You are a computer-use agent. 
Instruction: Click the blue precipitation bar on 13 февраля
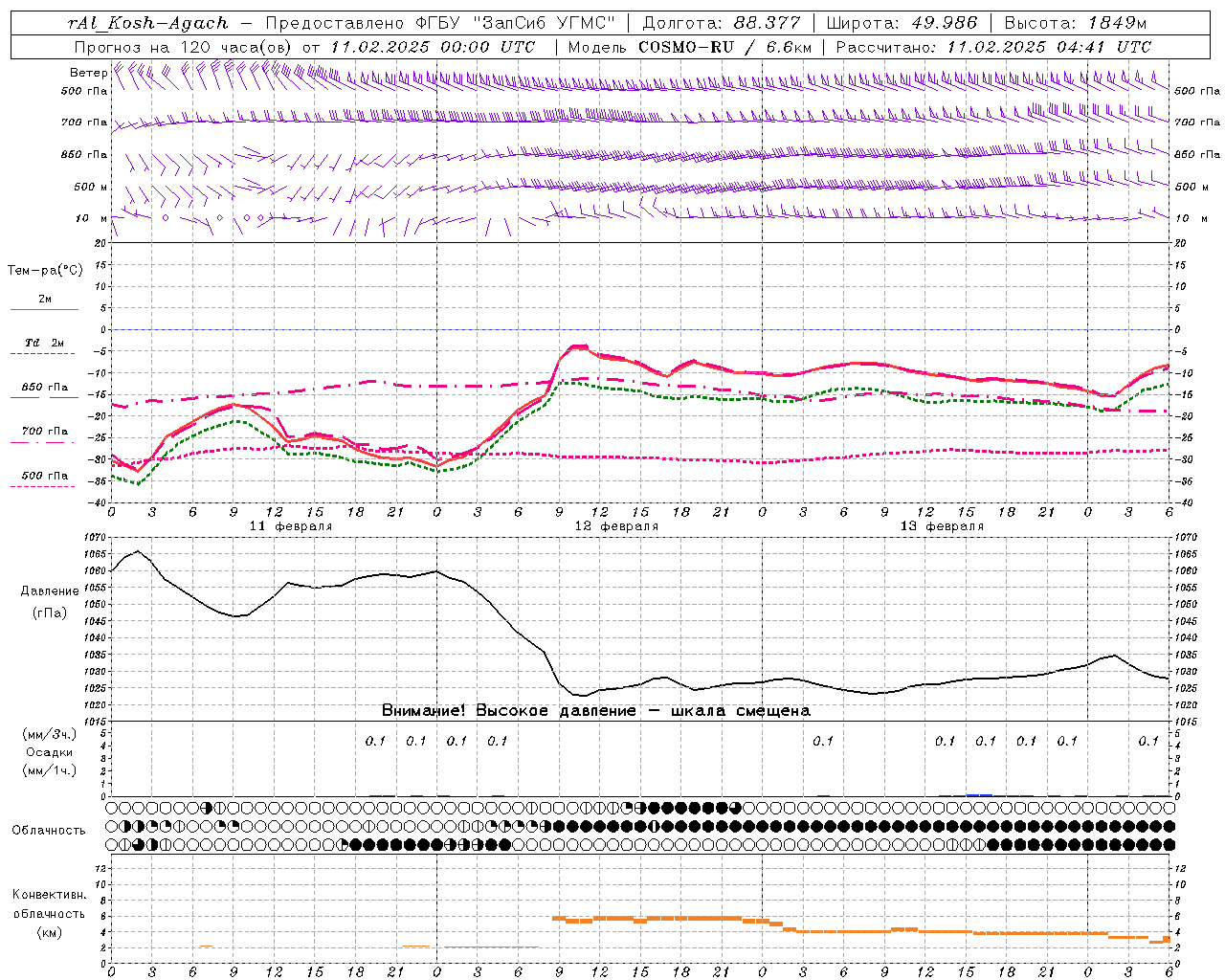click(979, 794)
